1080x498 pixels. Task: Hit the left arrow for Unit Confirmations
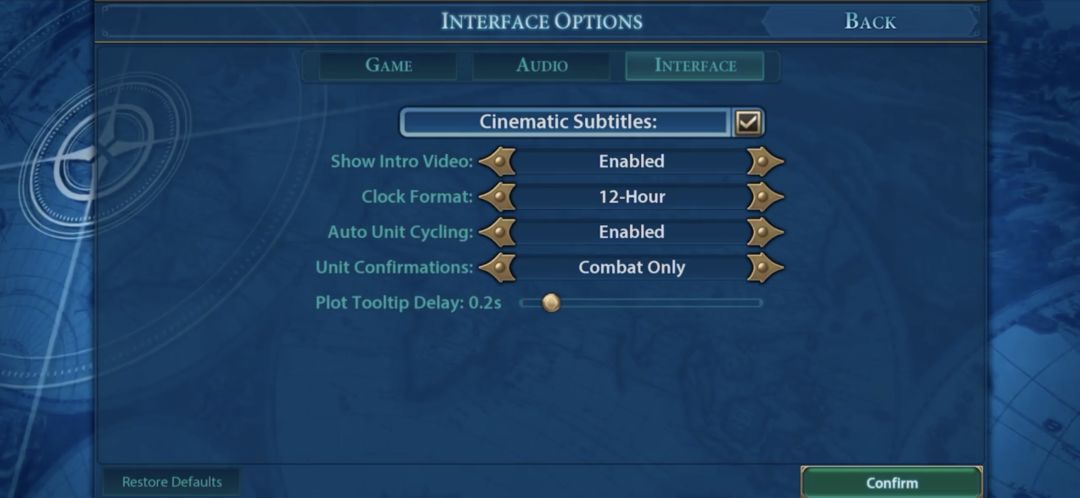point(497,268)
